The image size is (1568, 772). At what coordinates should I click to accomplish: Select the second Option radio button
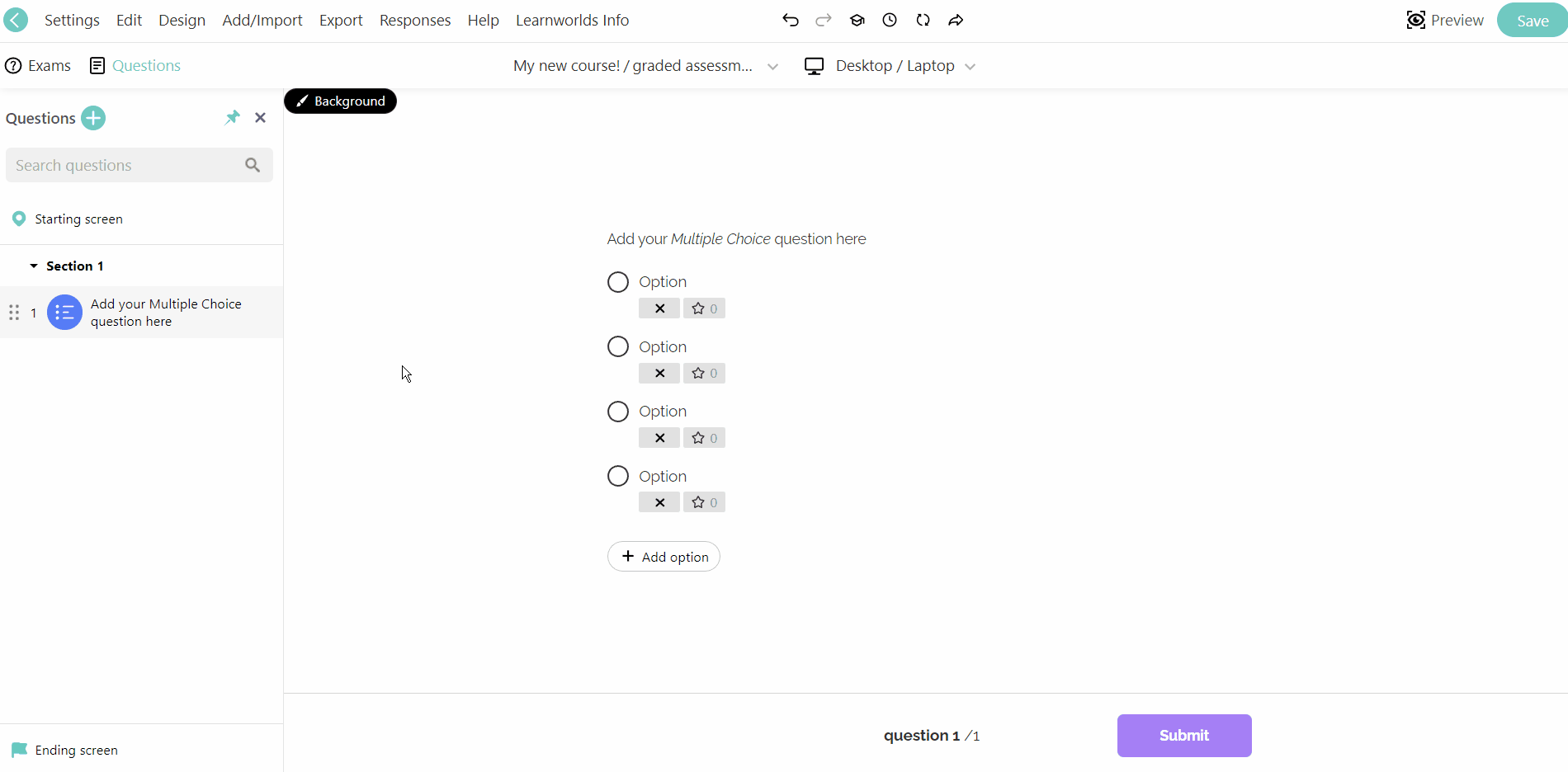coord(618,346)
